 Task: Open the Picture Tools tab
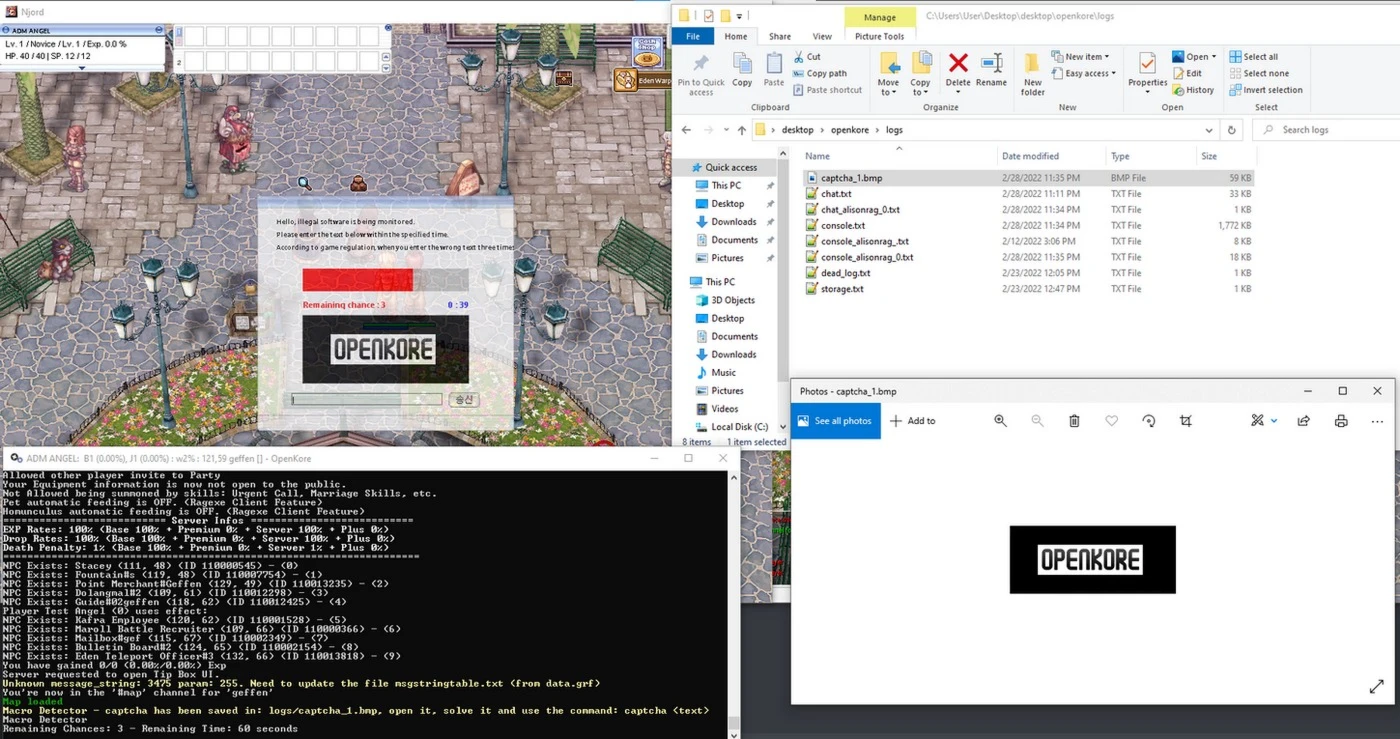879,37
